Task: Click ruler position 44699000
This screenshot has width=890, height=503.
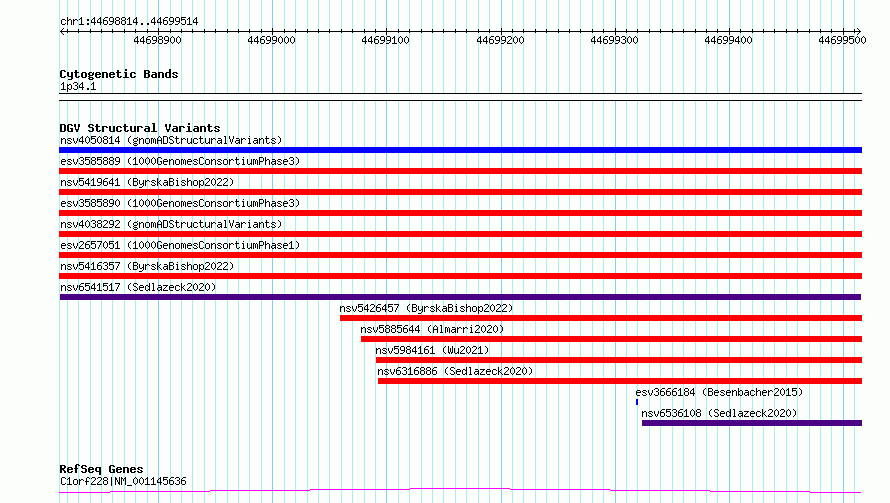Action: tap(271, 40)
